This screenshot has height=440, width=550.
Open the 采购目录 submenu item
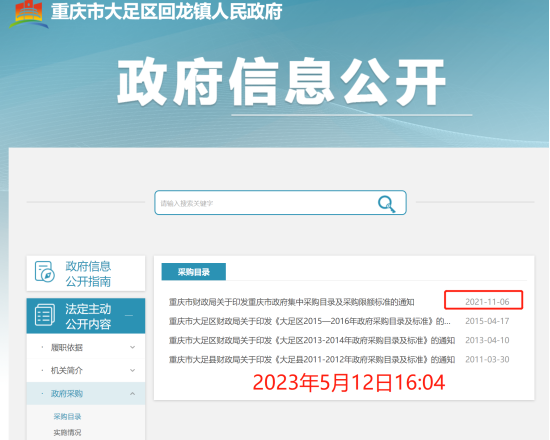tap(67, 416)
